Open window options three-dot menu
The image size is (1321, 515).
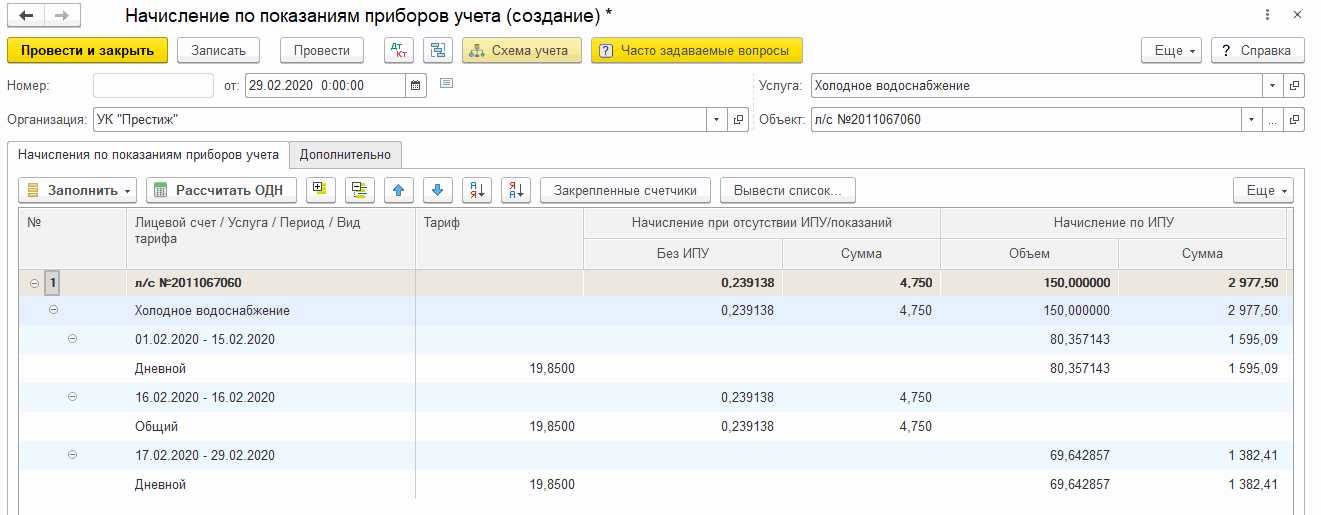[x=1268, y=16]
